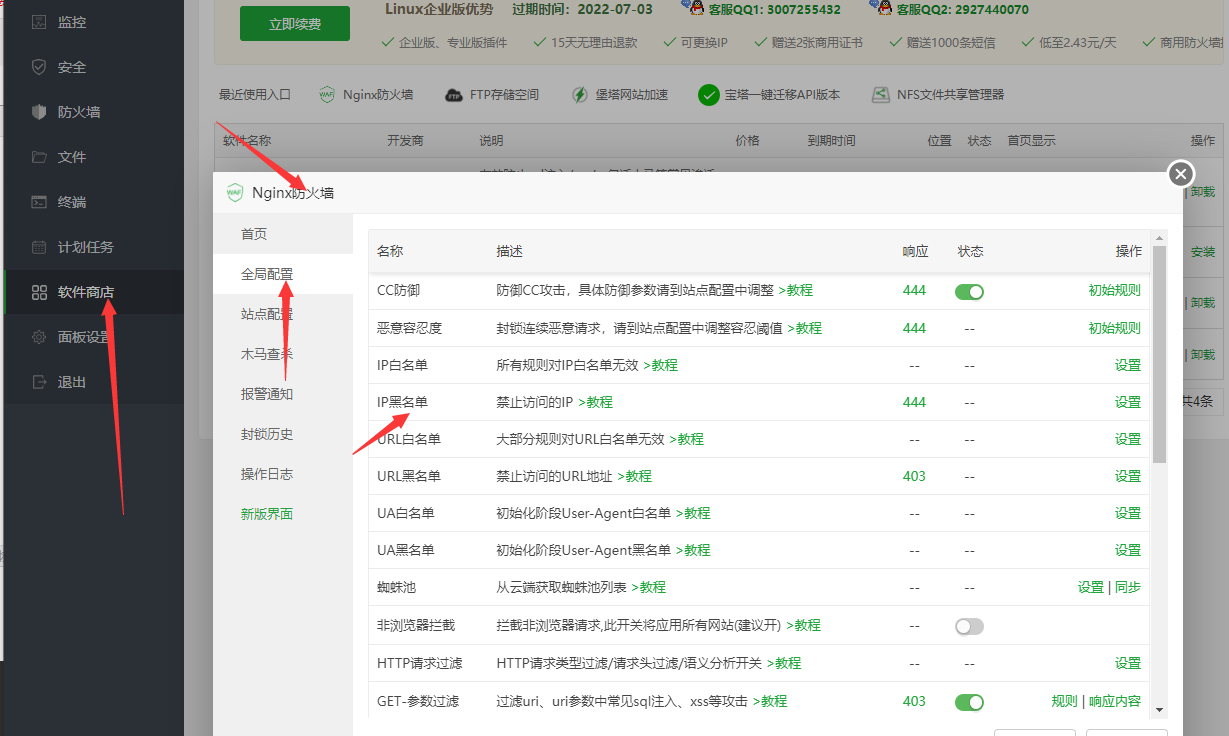Image resolution: width=1229 pixels, height=736 pixels.
Task: Click 响应内容 for GET-参数过滤
Action: (1115, 701)
